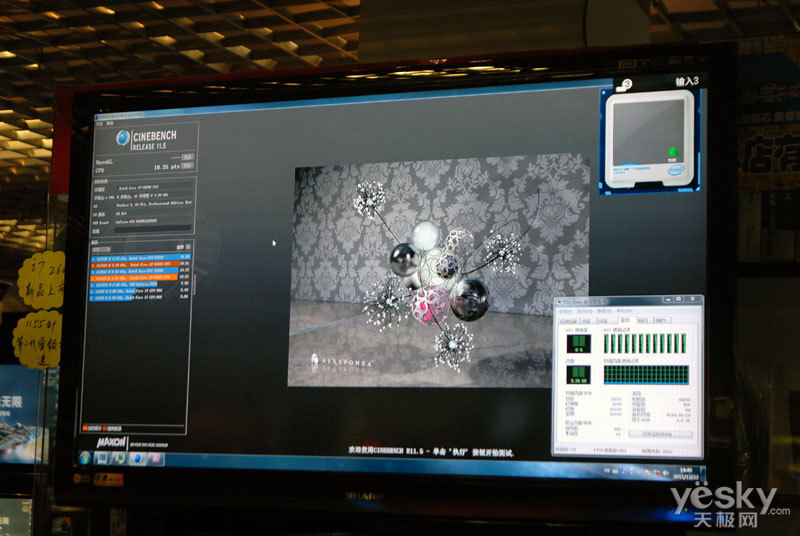Open Task Manager File menu
This screenshot has height=536, width=800.
click(565, 311)
